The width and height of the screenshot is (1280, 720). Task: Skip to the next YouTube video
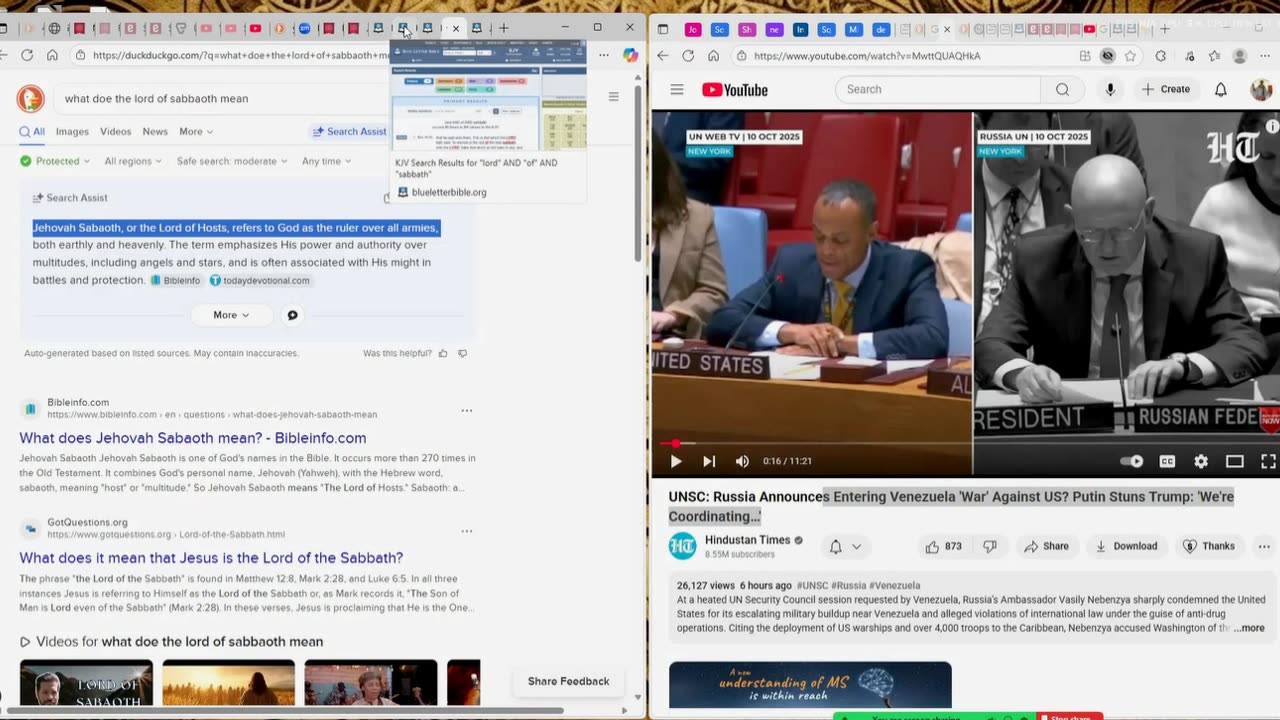(709, 461)
